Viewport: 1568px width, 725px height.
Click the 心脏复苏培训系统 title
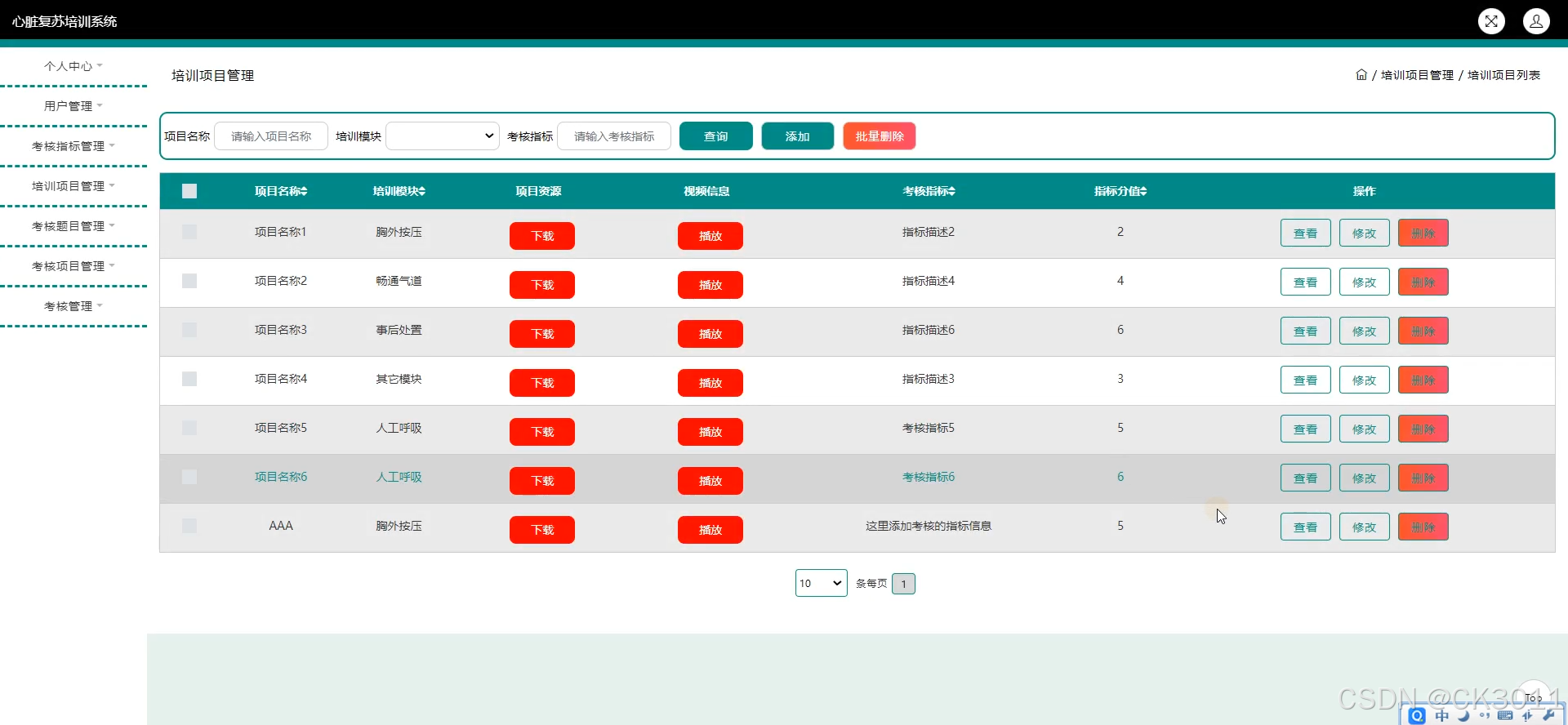[65, 21]
